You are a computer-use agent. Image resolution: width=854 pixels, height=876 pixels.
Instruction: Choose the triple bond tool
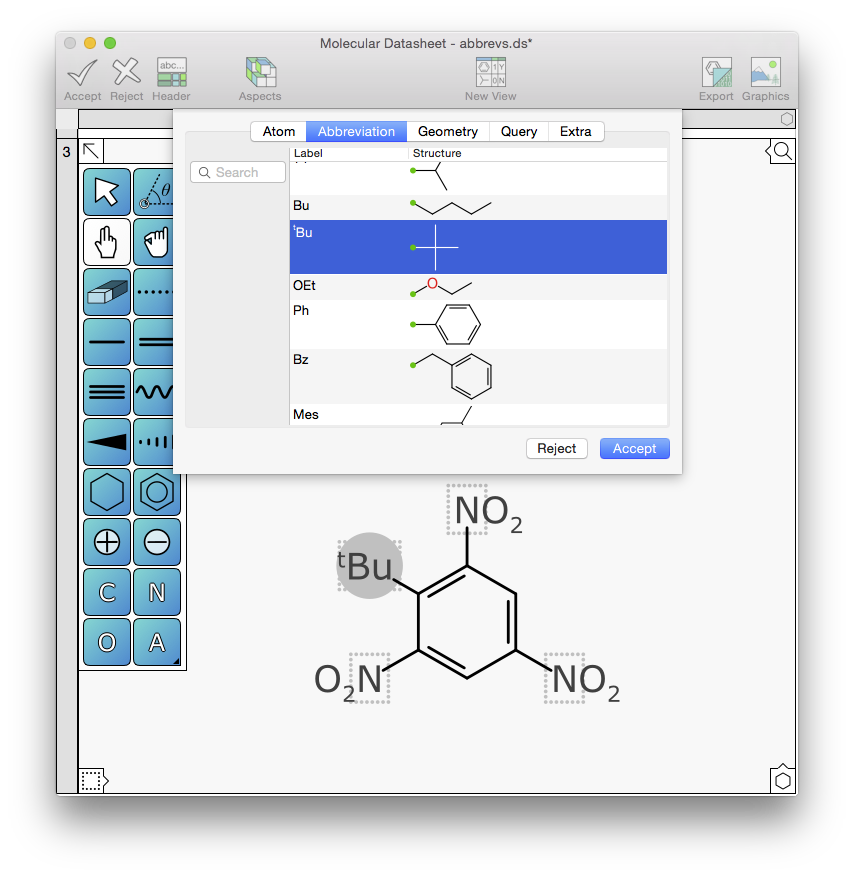106,392
